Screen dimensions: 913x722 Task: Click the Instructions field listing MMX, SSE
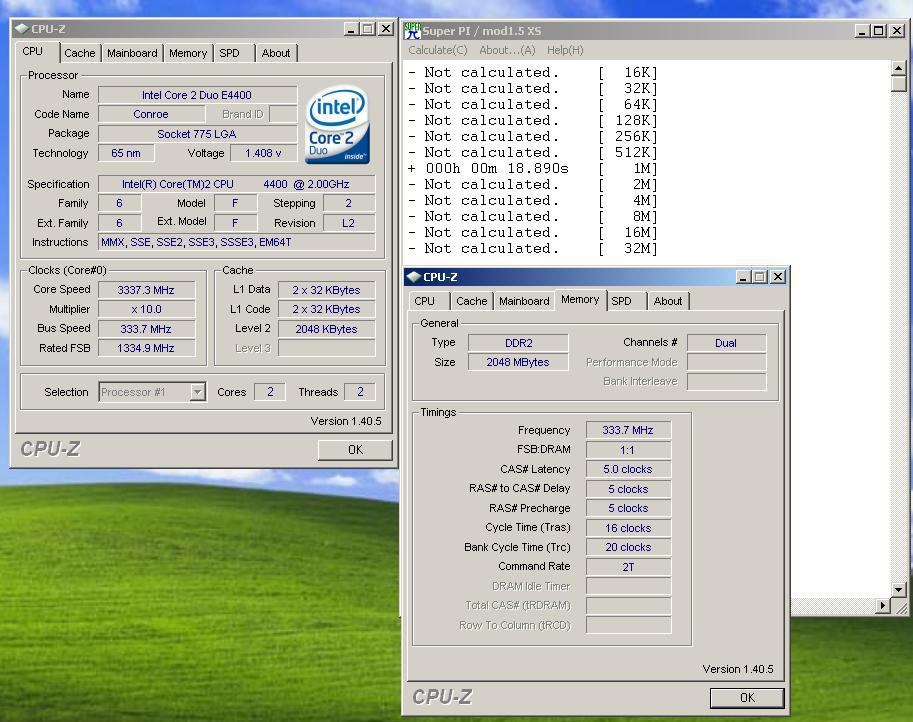(236, 242)
